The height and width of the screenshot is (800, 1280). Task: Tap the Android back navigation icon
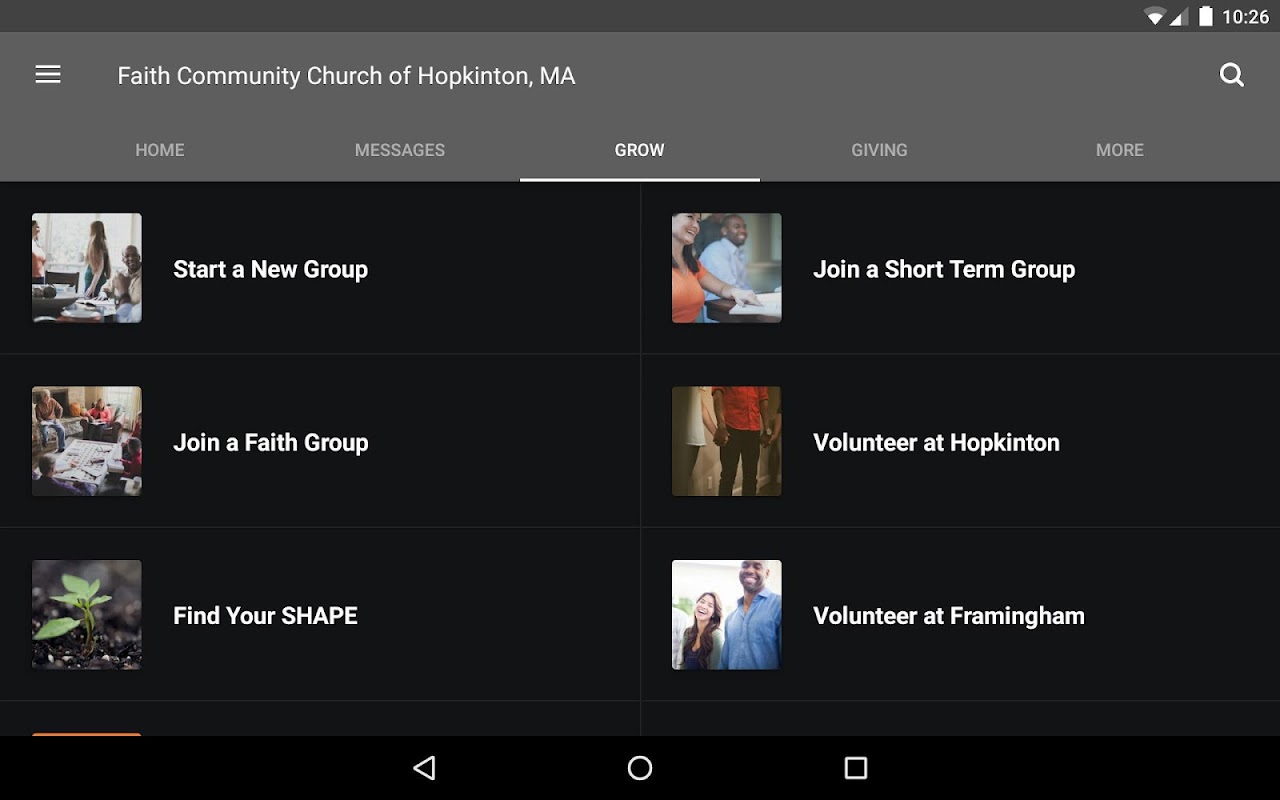[425, 768]
